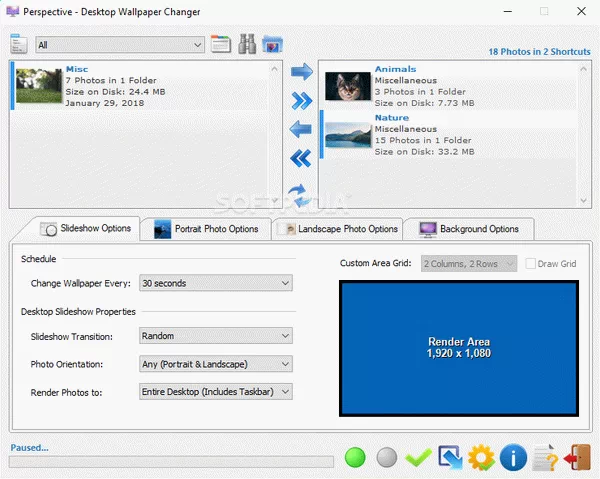
Task: Click the blue info icon
Action: [513, 458]
